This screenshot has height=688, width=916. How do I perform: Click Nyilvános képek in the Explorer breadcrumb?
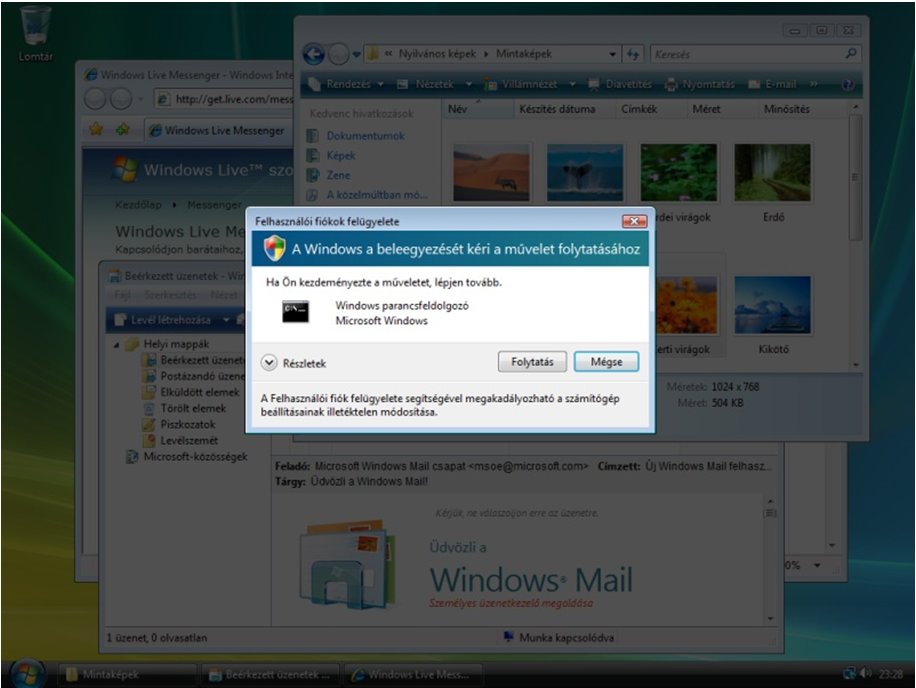tap(437, 54)
